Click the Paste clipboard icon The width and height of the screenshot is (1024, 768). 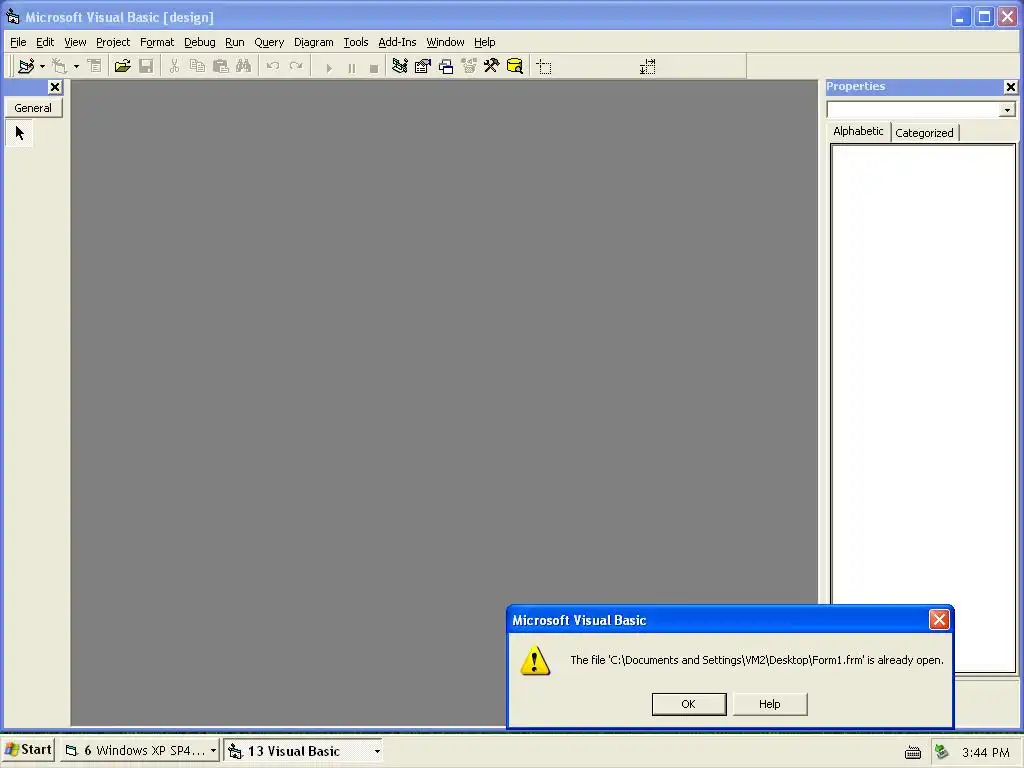pyautogui.click(x=221, y=66)
